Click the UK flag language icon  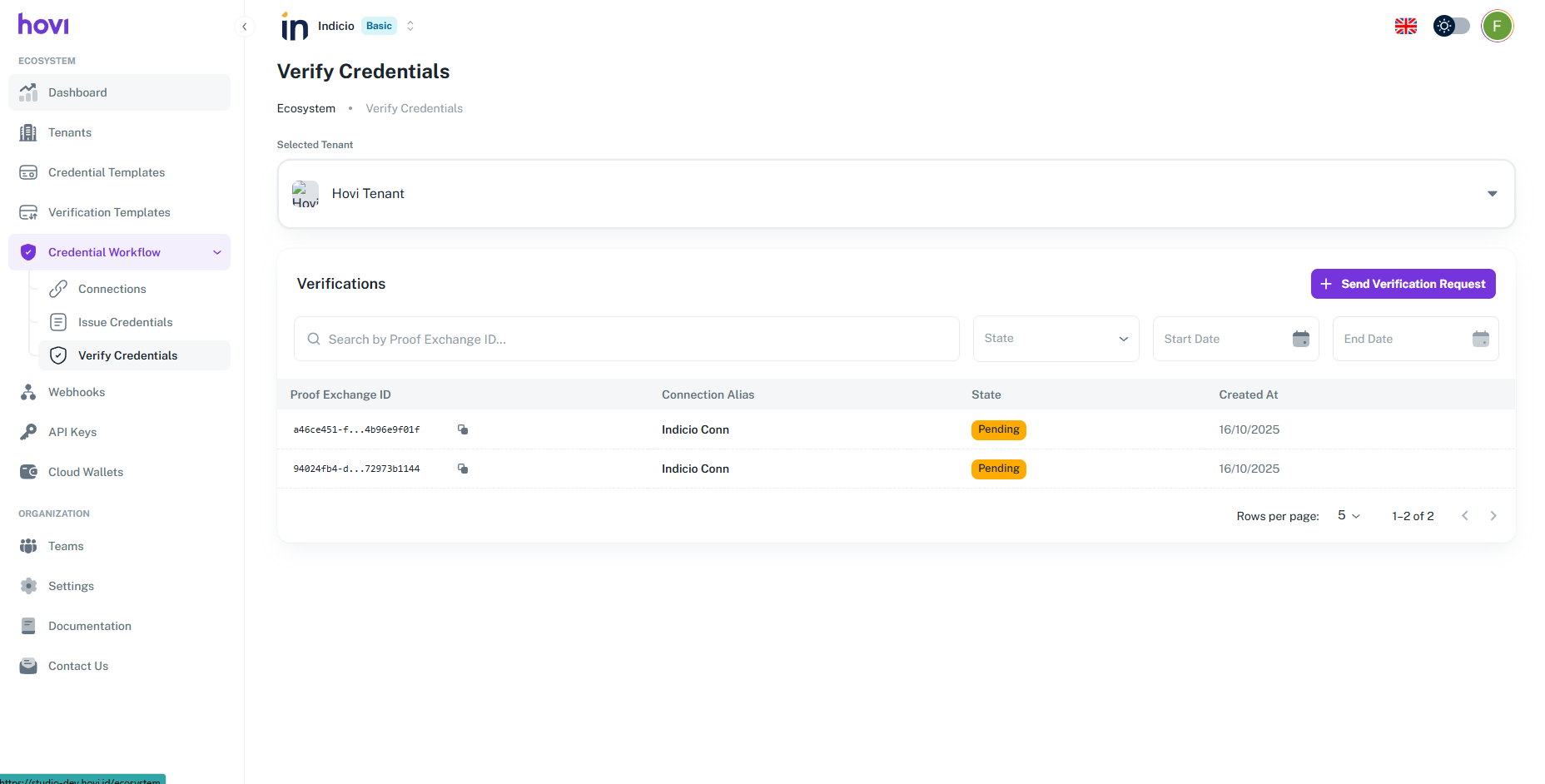tap(1405, 26)
